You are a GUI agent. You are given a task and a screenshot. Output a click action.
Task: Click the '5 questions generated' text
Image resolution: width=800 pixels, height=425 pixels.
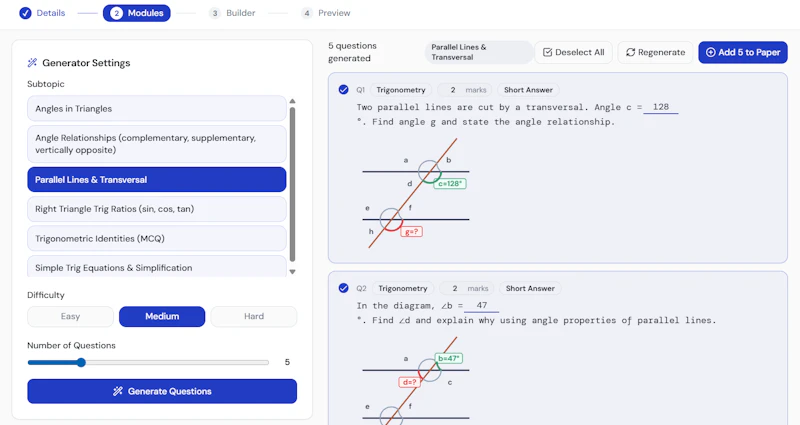coord(353,52)
